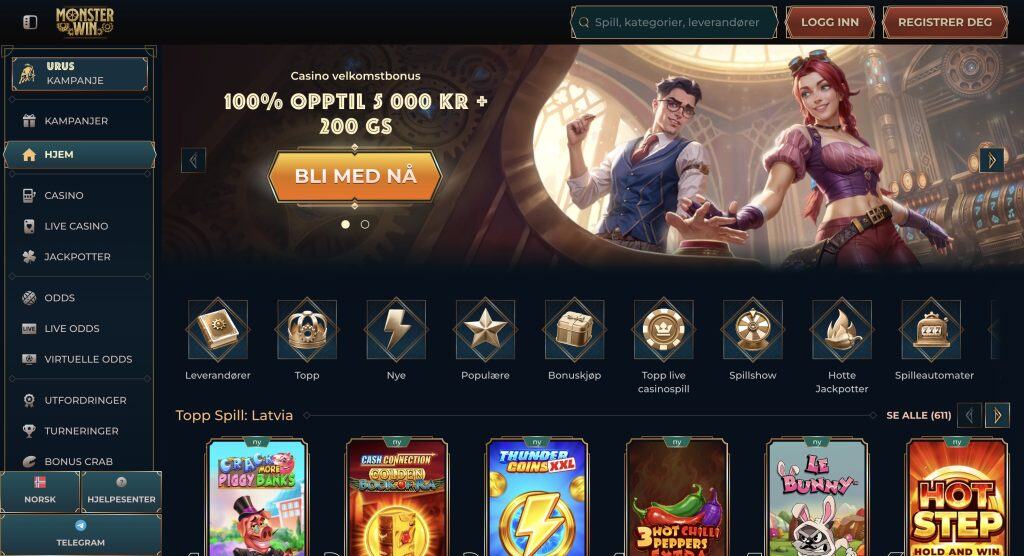
Task: Select the Topp crown category icon
Action: (307, 329)
